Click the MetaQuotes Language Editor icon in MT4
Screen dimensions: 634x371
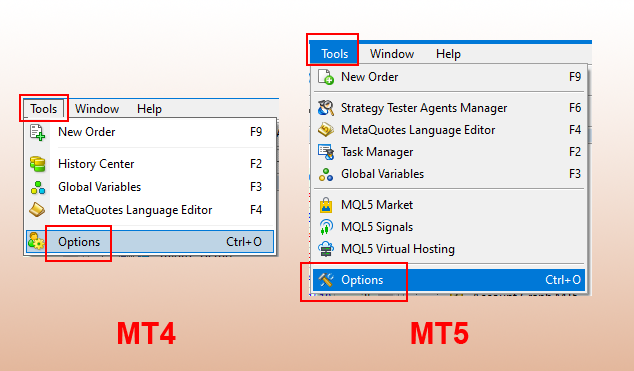(x=37, y=210)
